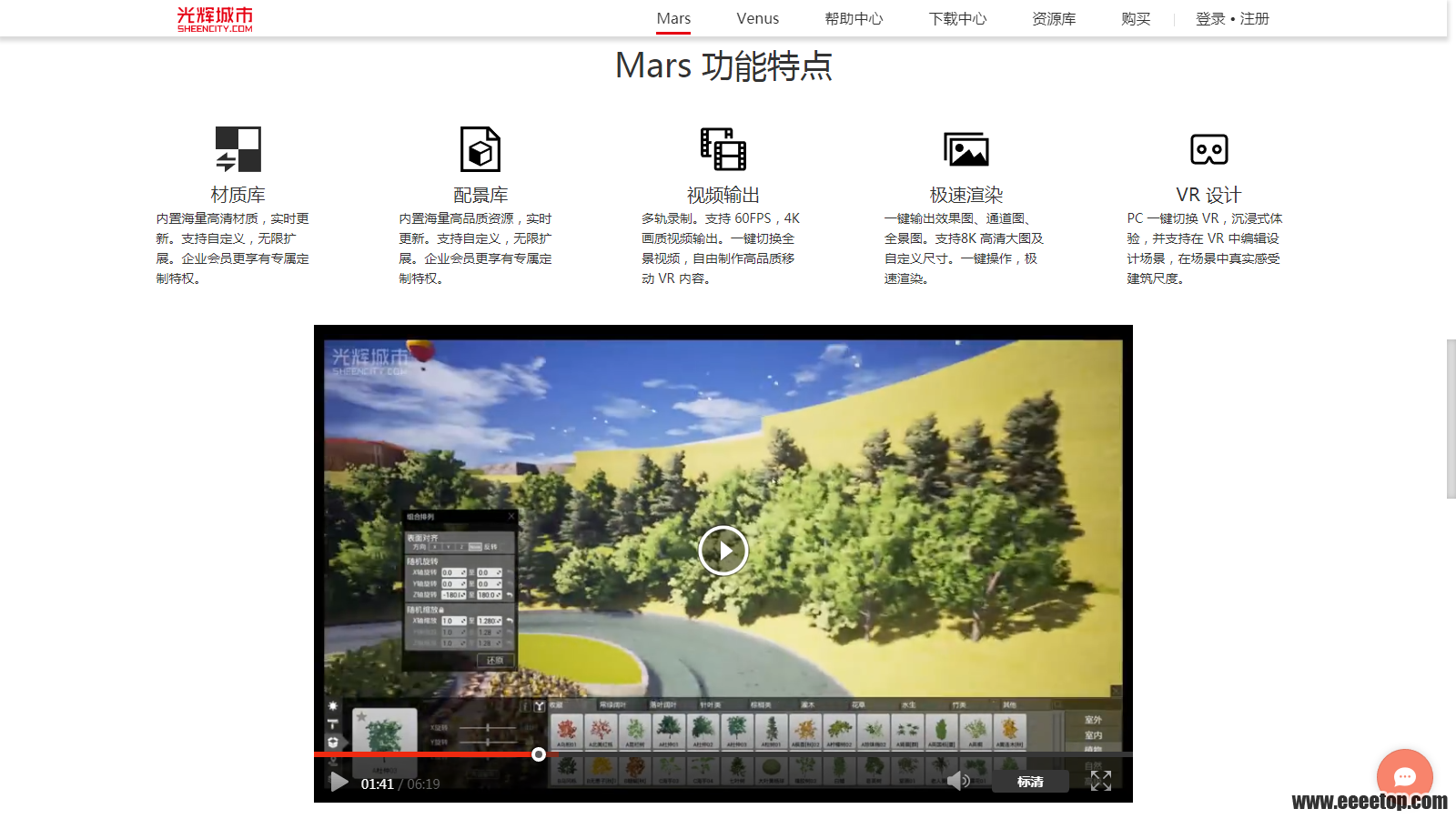Select the 视频输出 heading text
Image resolution: width=1456 pixels, height=819 pixels.
click(723, 195)
